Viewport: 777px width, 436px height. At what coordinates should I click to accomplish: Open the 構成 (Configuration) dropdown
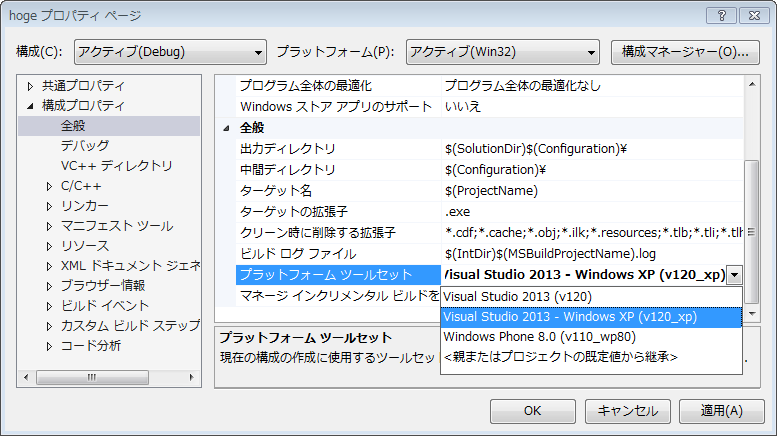pos(169,51)
